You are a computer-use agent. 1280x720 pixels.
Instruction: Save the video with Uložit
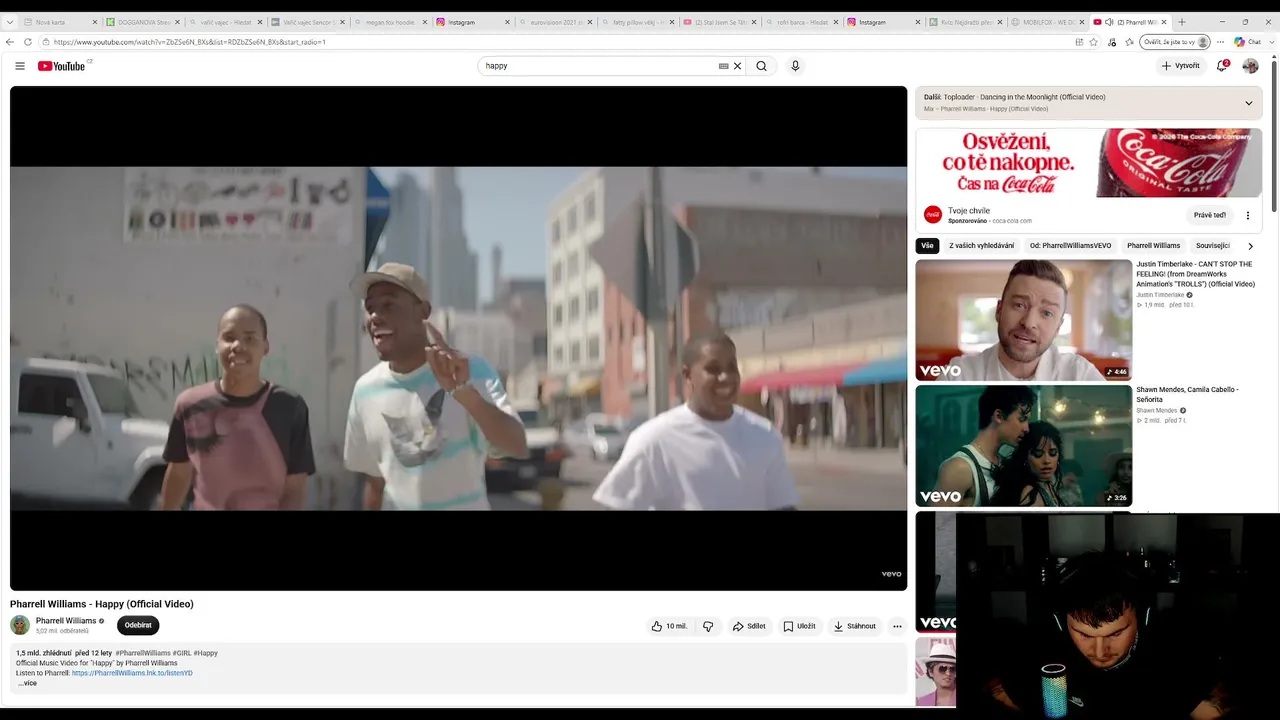click(799, 626)
